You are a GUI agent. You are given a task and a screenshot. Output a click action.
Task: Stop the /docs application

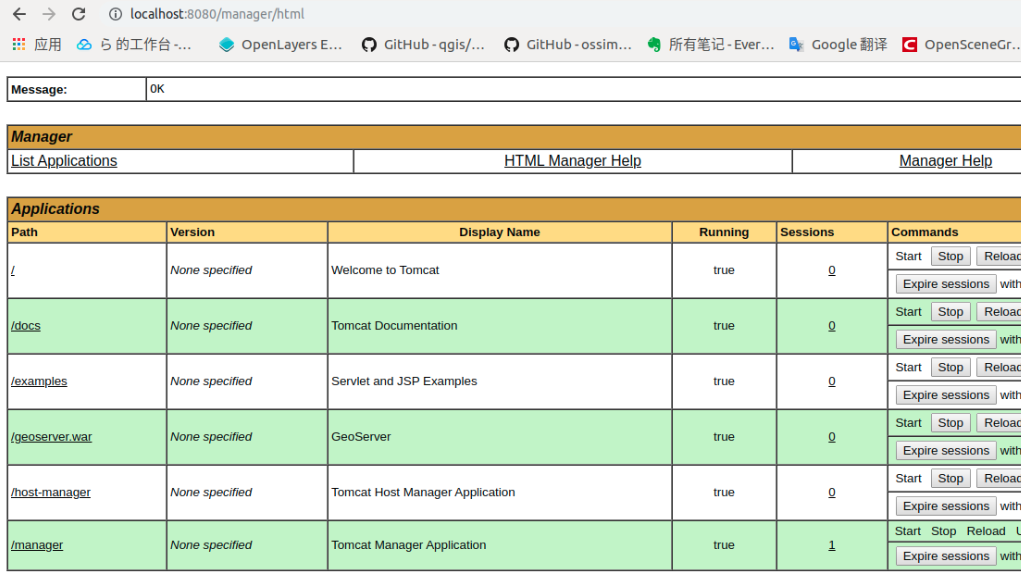point(950,312)
